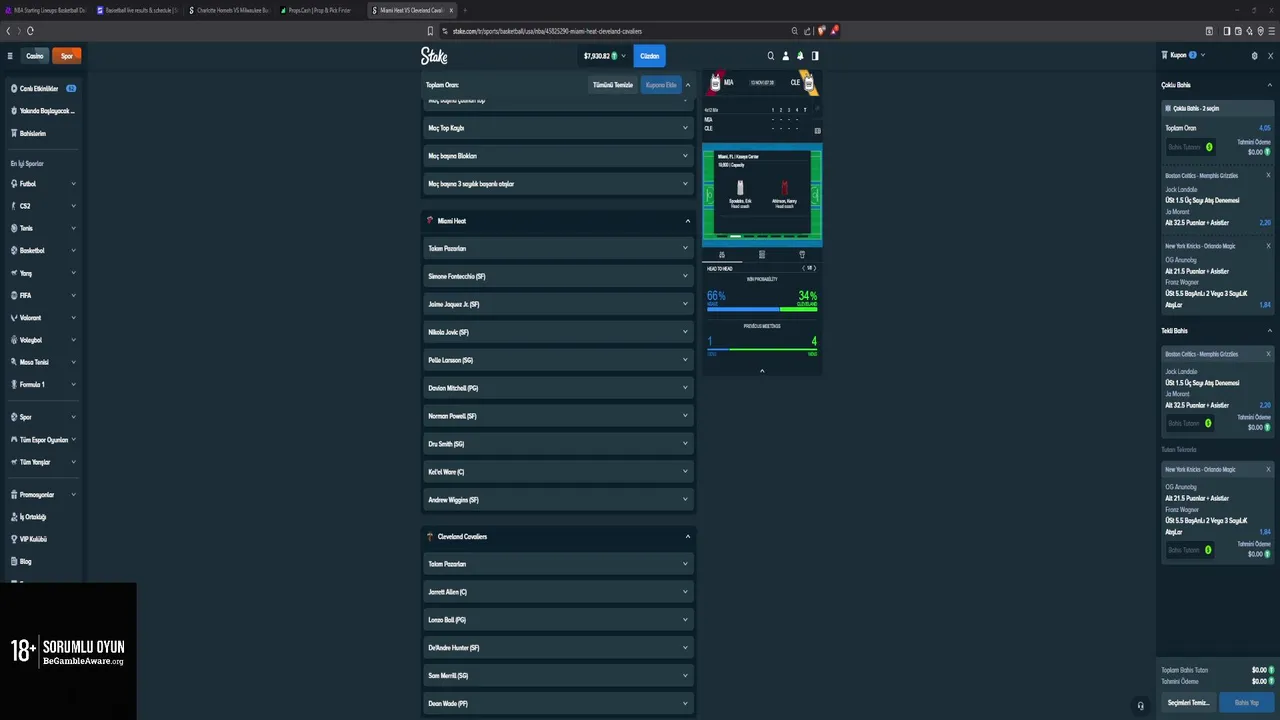Expand Simone Fontecchio (SF) market
Image resolution: width=1280 pixels, height=720 pixels.
click(x=558, y=276)
